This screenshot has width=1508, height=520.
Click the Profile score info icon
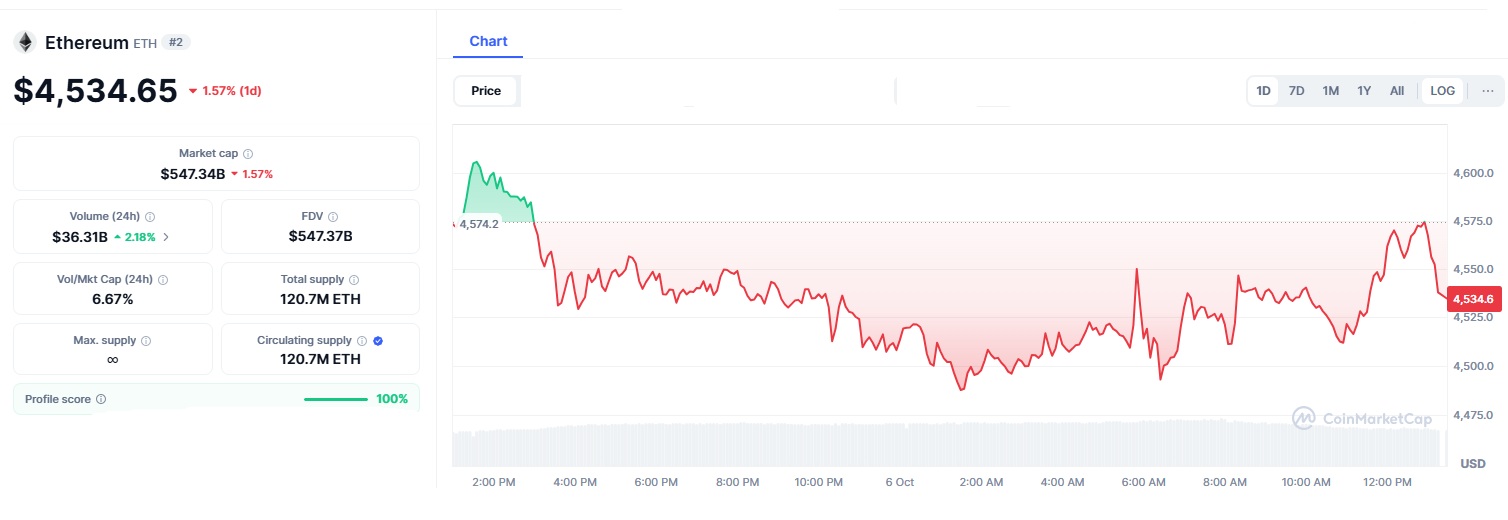[x=101, y=399]
